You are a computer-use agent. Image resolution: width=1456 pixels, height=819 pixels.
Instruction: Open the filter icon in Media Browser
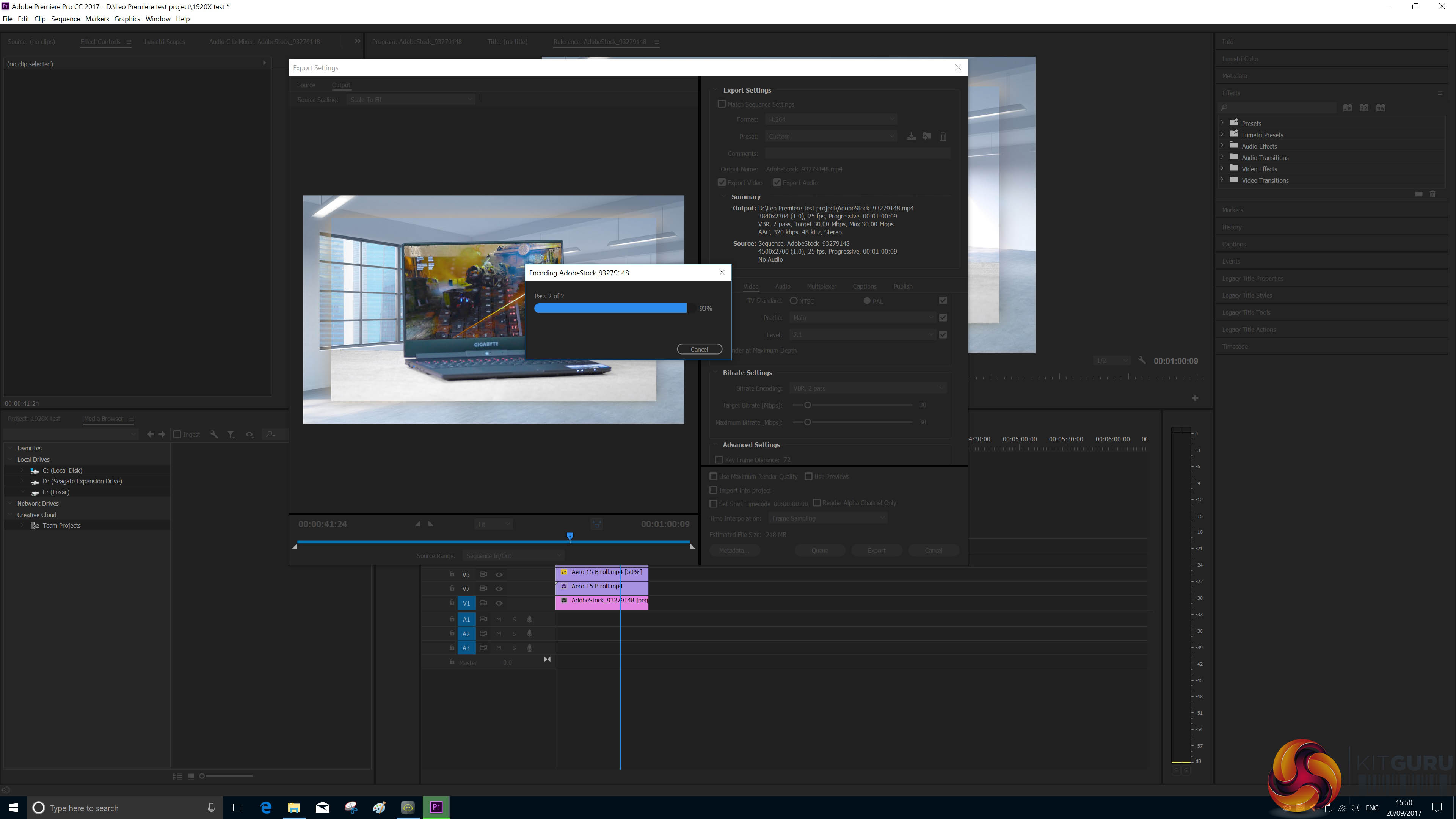click(231, 434)
